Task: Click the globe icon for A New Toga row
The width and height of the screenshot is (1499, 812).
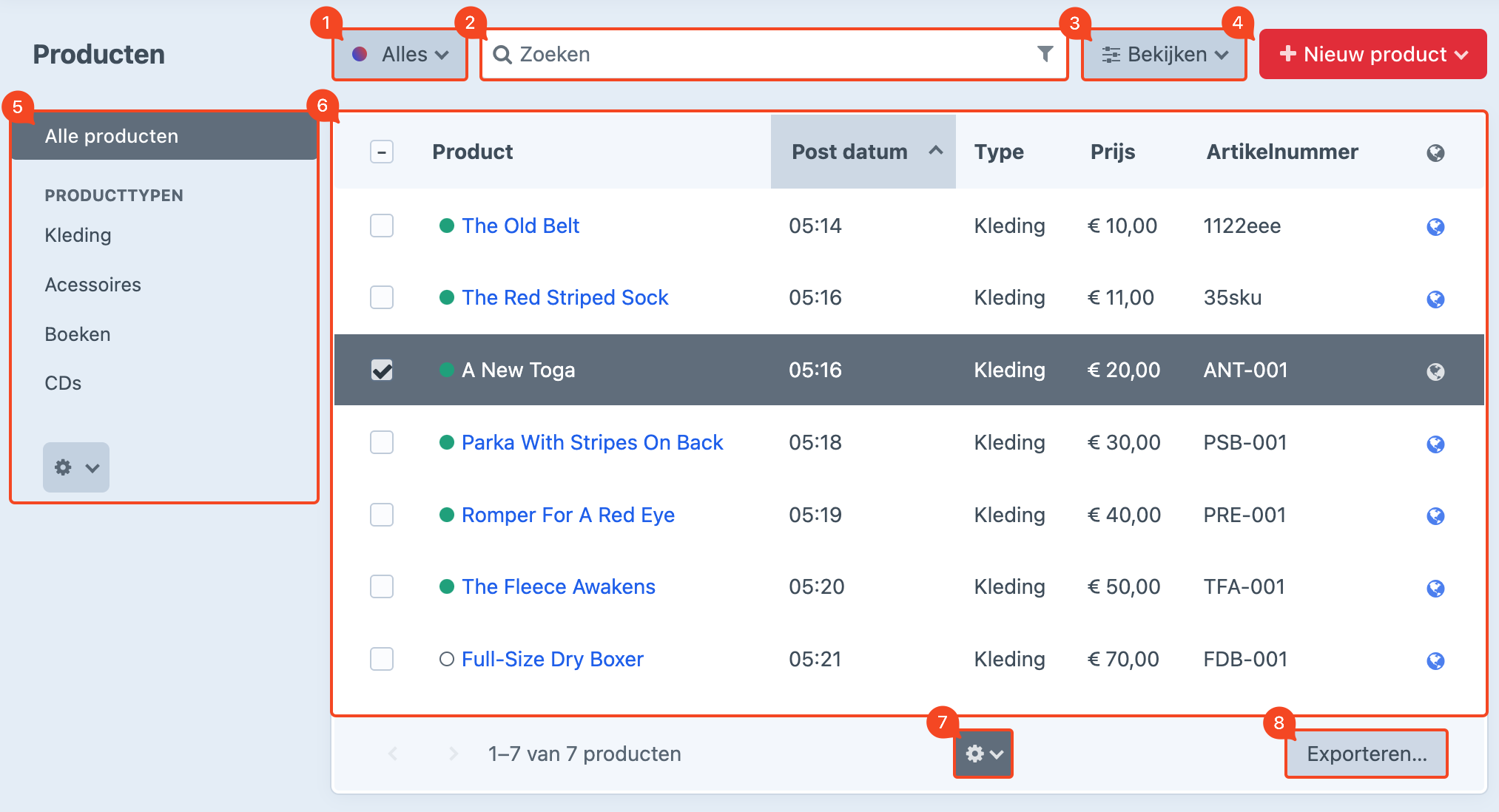Action: click(x=1435, y=371)
